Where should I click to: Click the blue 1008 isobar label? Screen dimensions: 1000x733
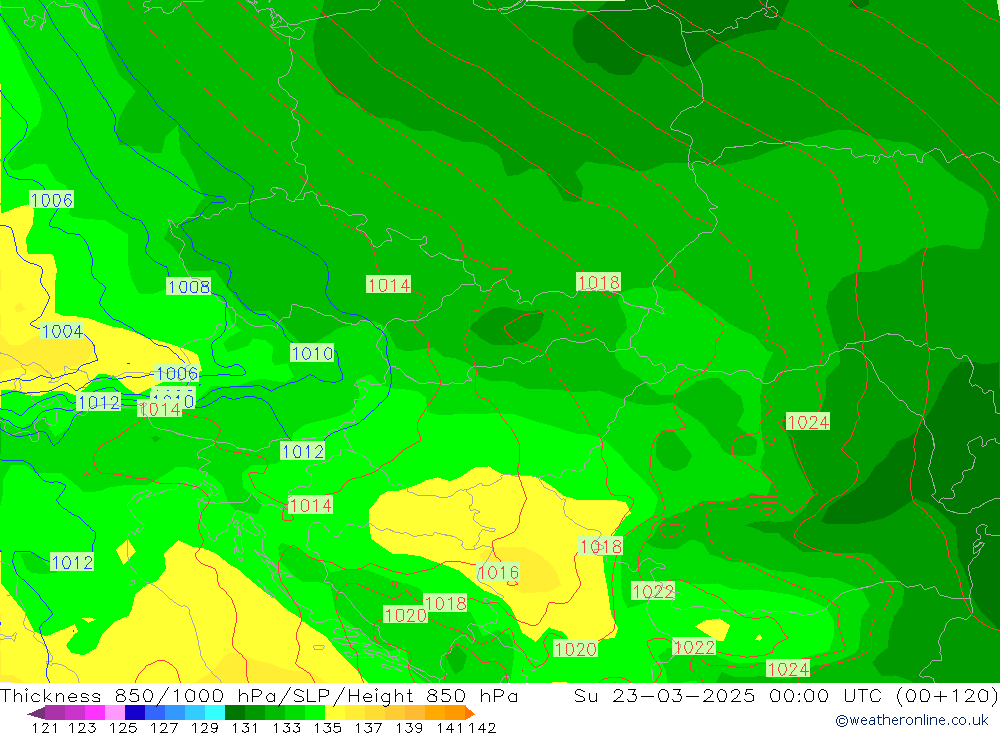pos(189,286)
